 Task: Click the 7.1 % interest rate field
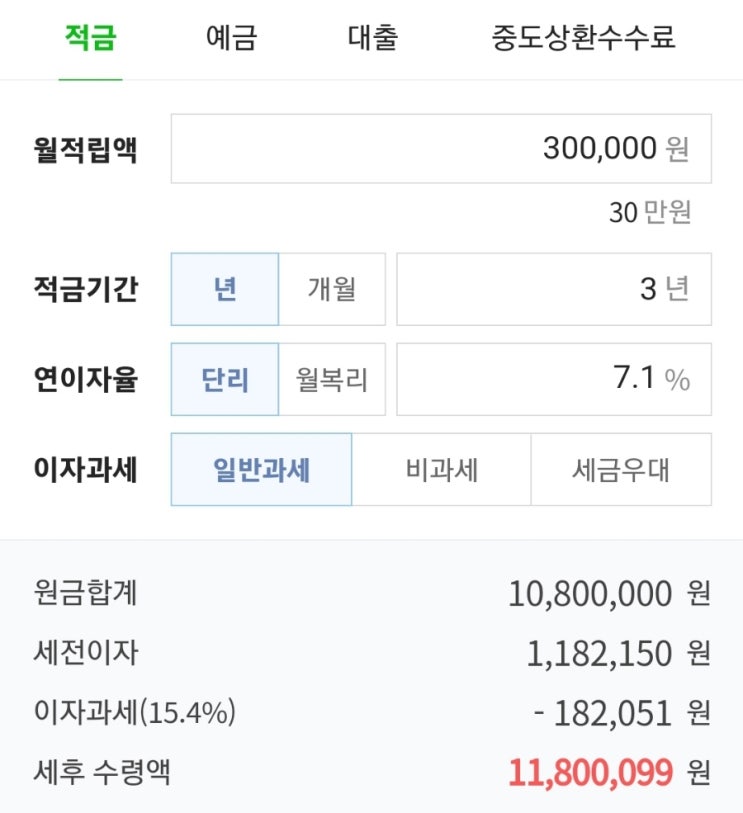(x=554, y=379)
